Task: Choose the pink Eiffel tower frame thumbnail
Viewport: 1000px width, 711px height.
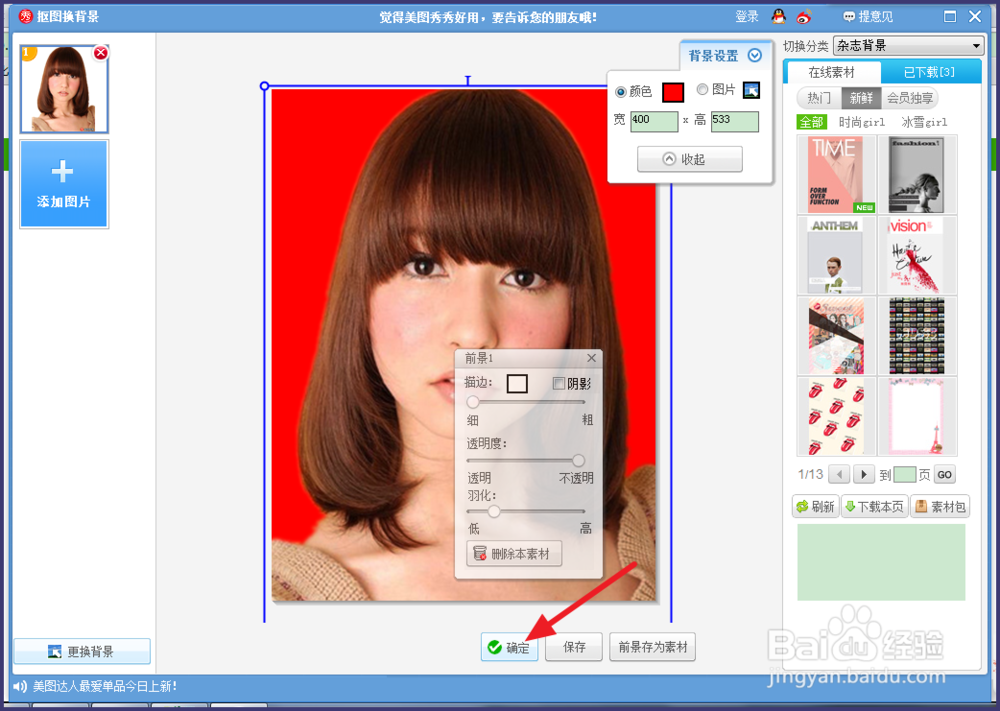Action: pyautogui.click(x=917, y=416)
